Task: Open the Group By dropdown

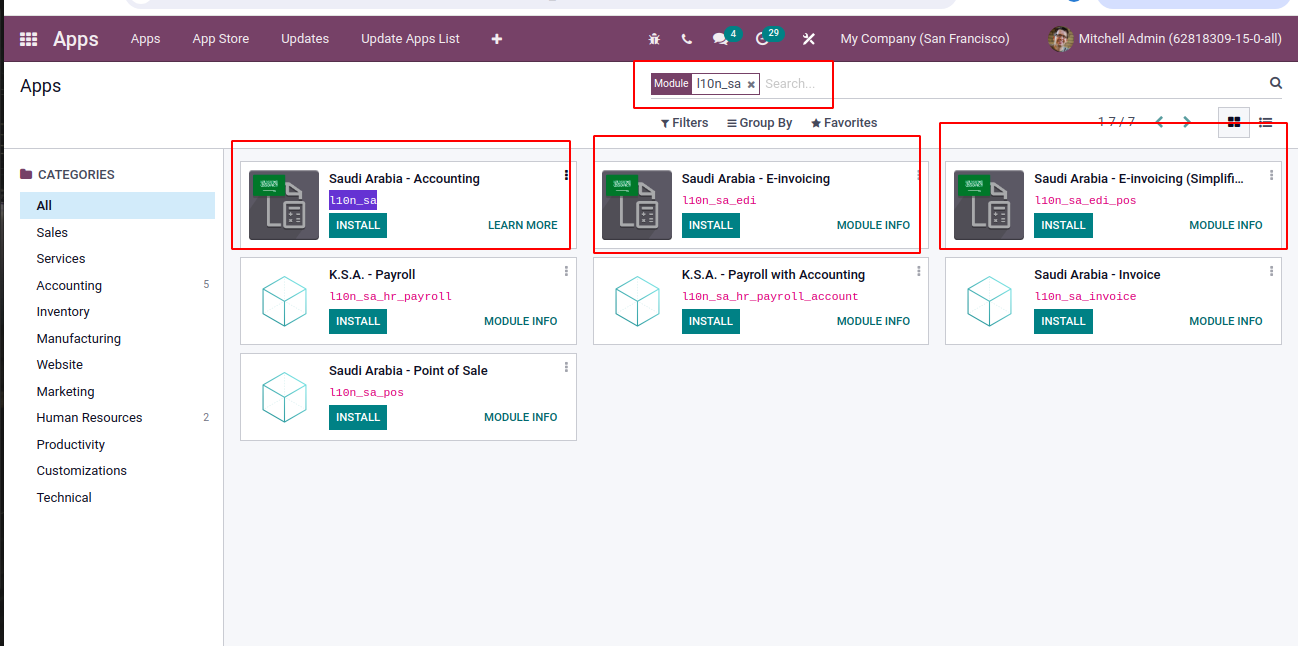Action: 759,123
